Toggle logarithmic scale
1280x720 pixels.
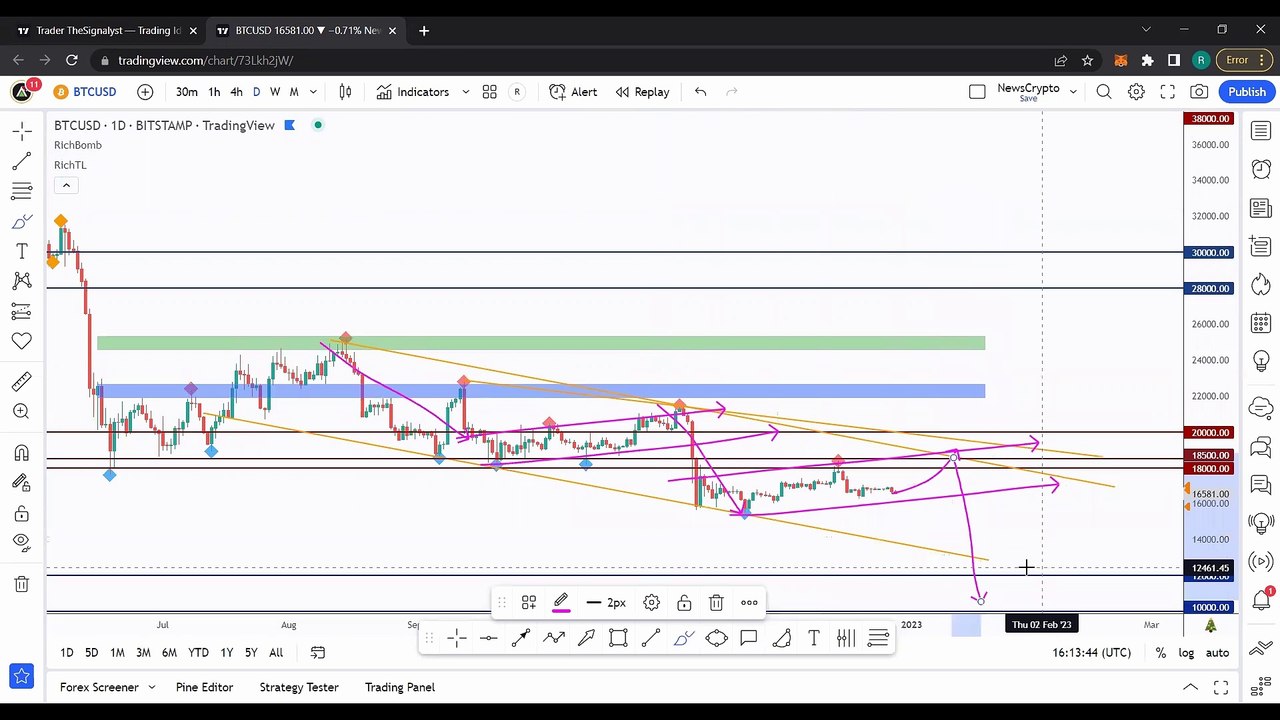(1186, 653)
